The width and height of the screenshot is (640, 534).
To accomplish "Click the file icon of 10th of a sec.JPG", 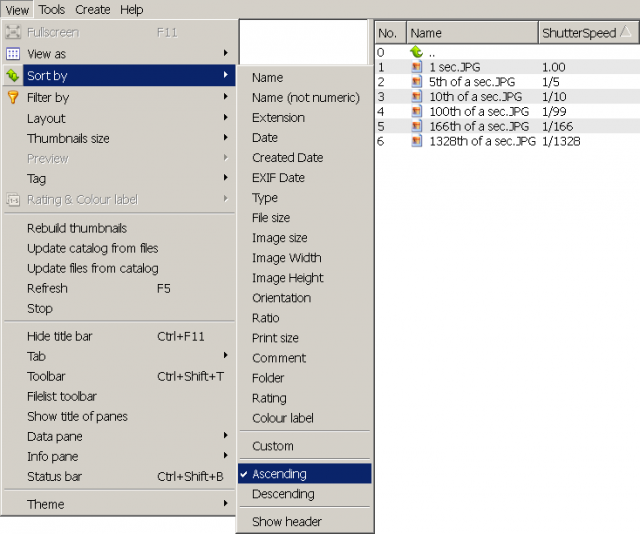I will [x=416, y=97].
